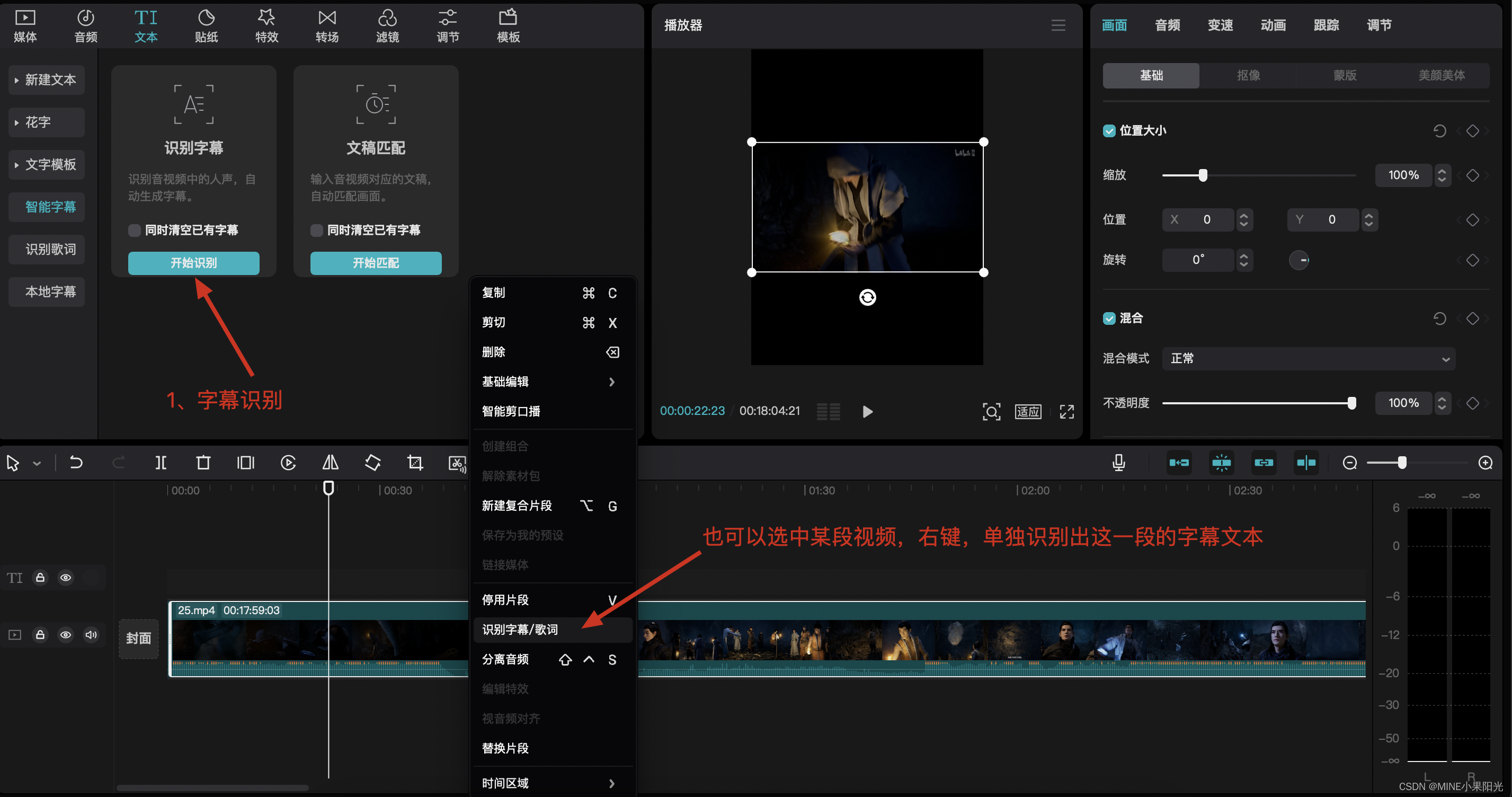Click the 不透明度 opacity slider handle

point(1352,403)
